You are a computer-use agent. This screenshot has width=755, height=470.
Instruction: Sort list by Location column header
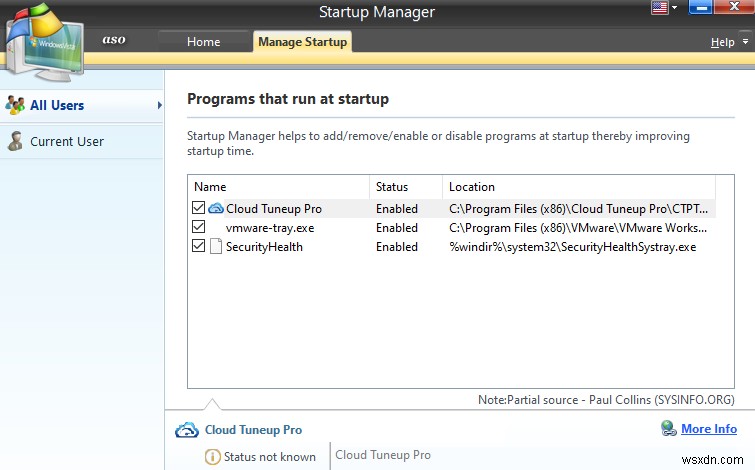471,187
